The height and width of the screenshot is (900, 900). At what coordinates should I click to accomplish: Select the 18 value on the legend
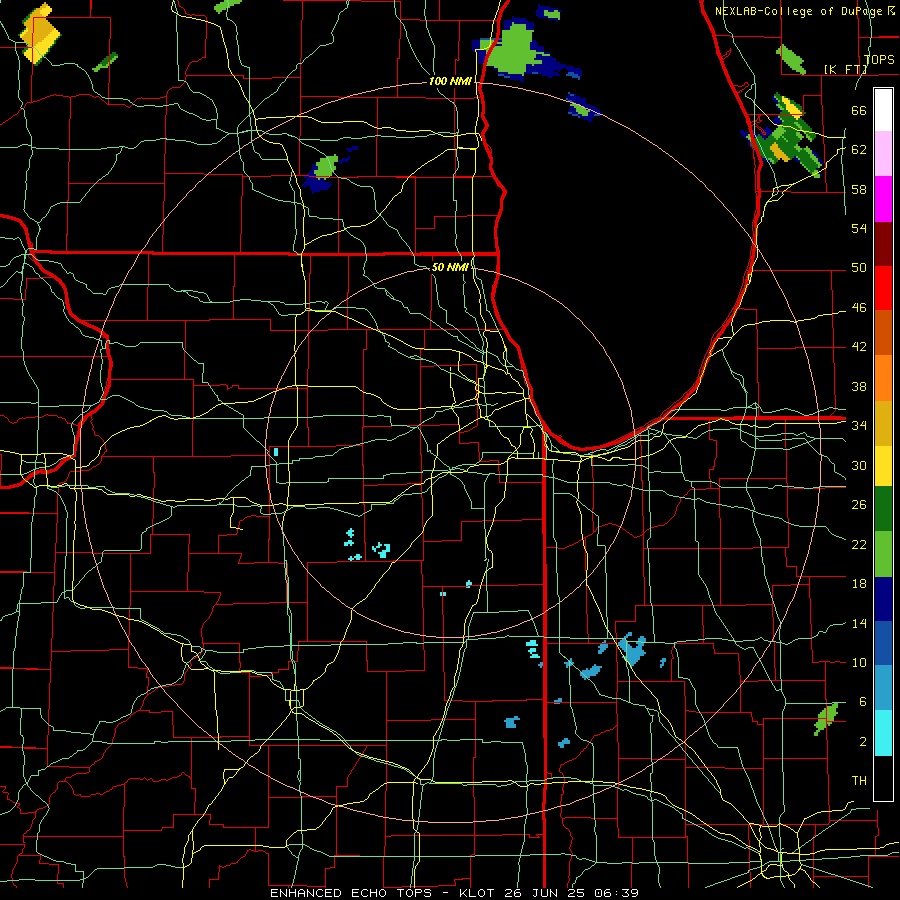859,584
